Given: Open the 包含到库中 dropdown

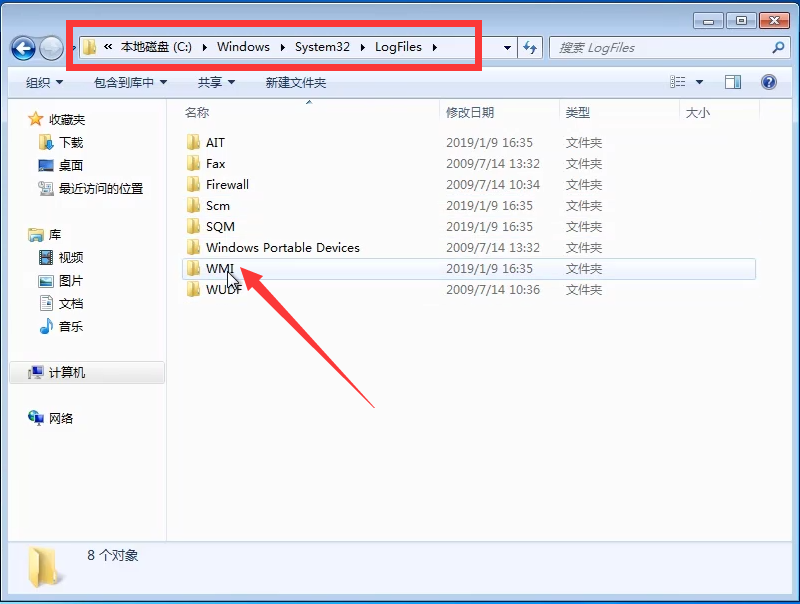Looking at the screenshot, I should pos(131,82).
